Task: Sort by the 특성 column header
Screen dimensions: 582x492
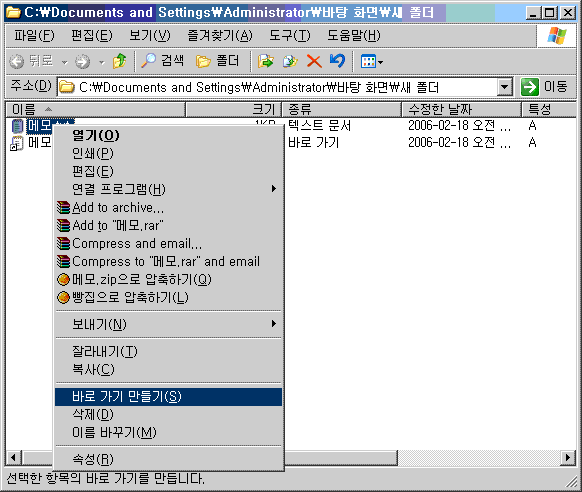Action: click(x=549, y=109)
